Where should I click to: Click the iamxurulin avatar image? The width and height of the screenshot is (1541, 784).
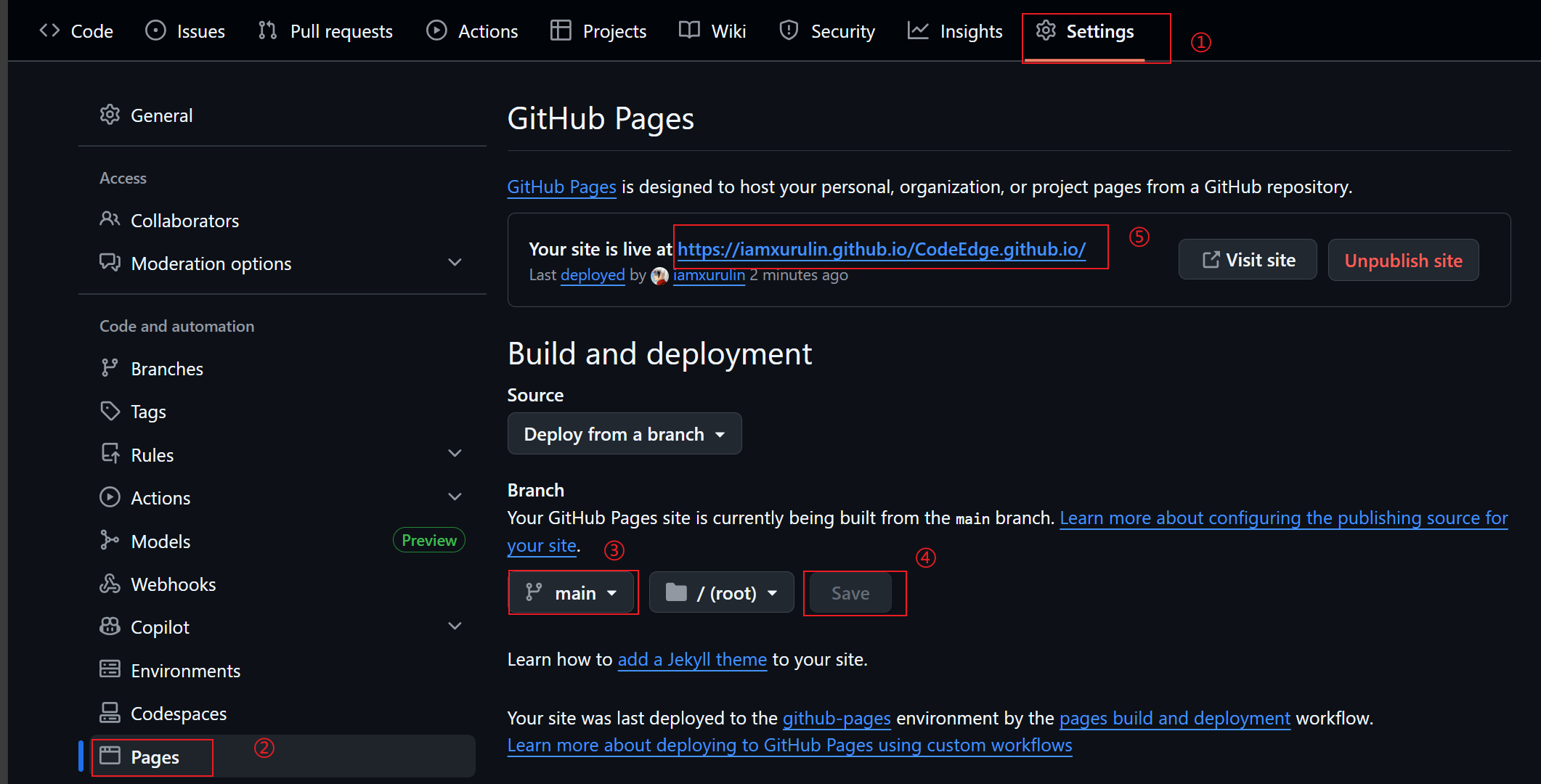coord(659,276)
